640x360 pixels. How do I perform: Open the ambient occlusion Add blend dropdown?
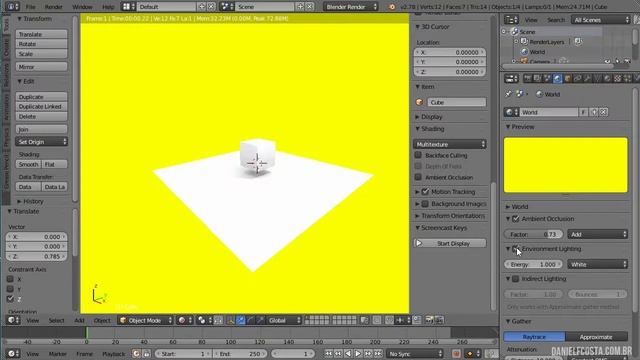pos(598,234)
